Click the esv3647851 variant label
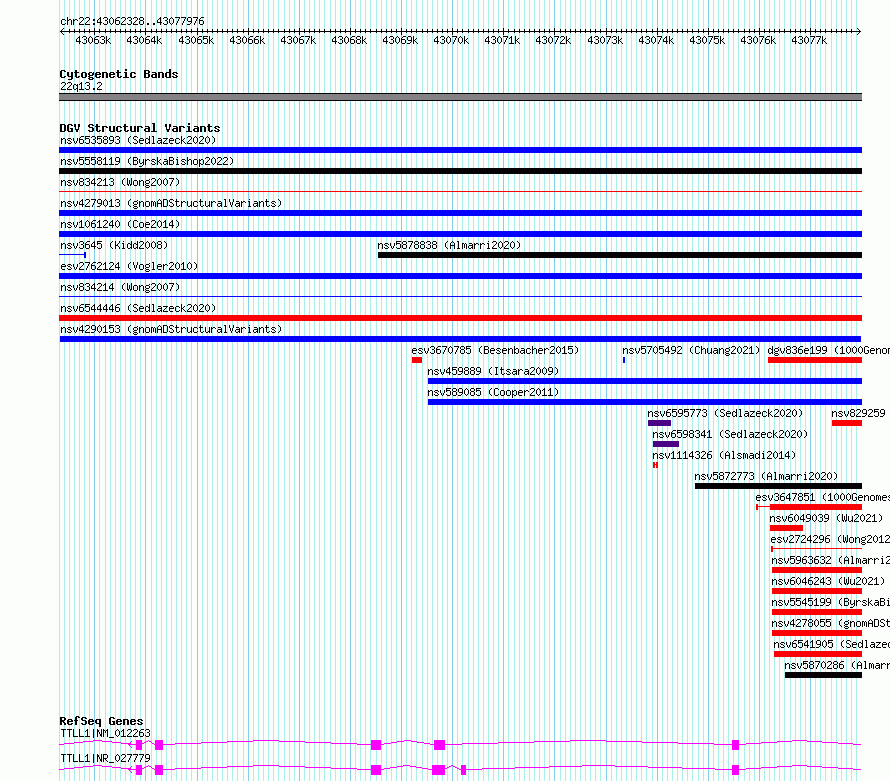 pos(822,497)
